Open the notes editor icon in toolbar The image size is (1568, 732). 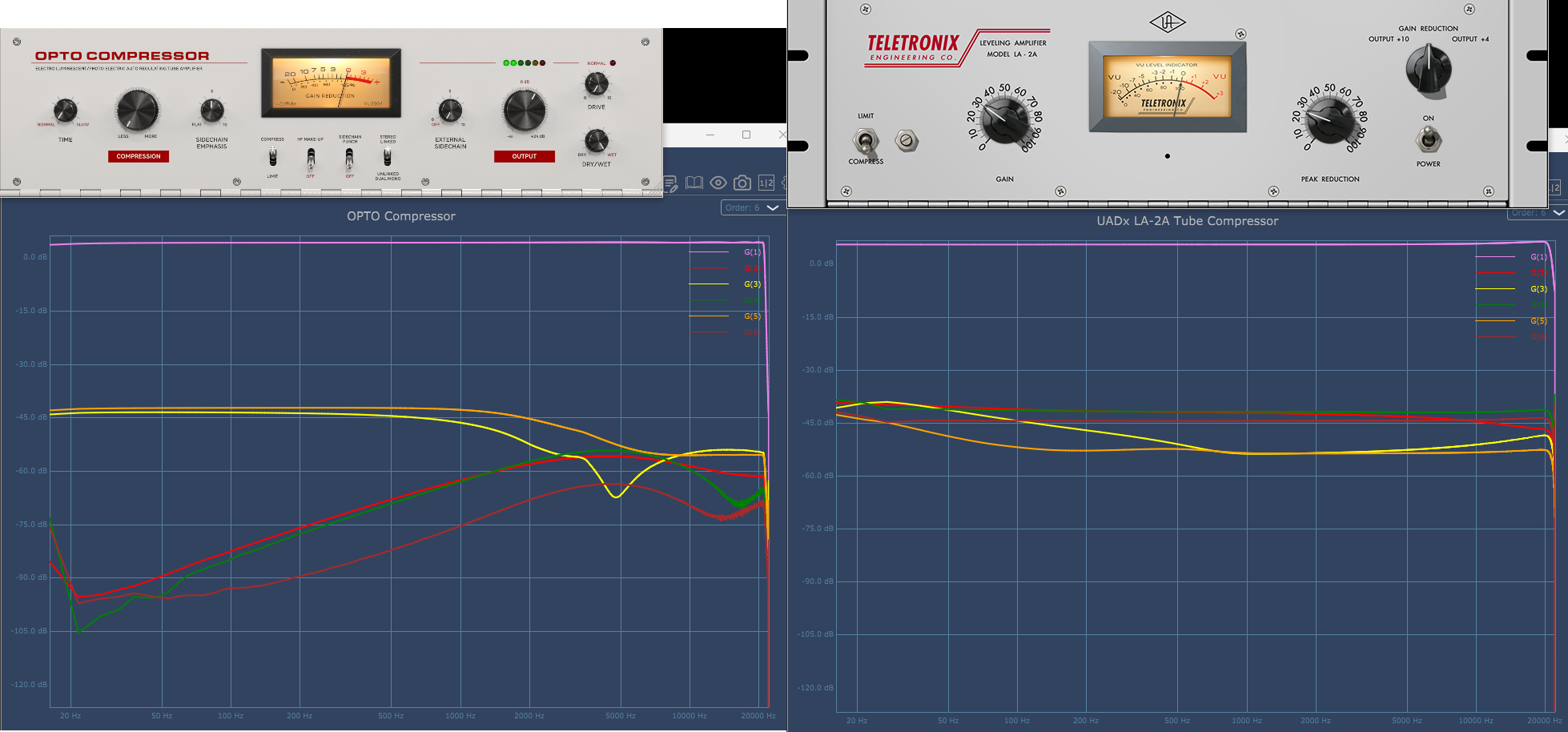coord(671,184)
